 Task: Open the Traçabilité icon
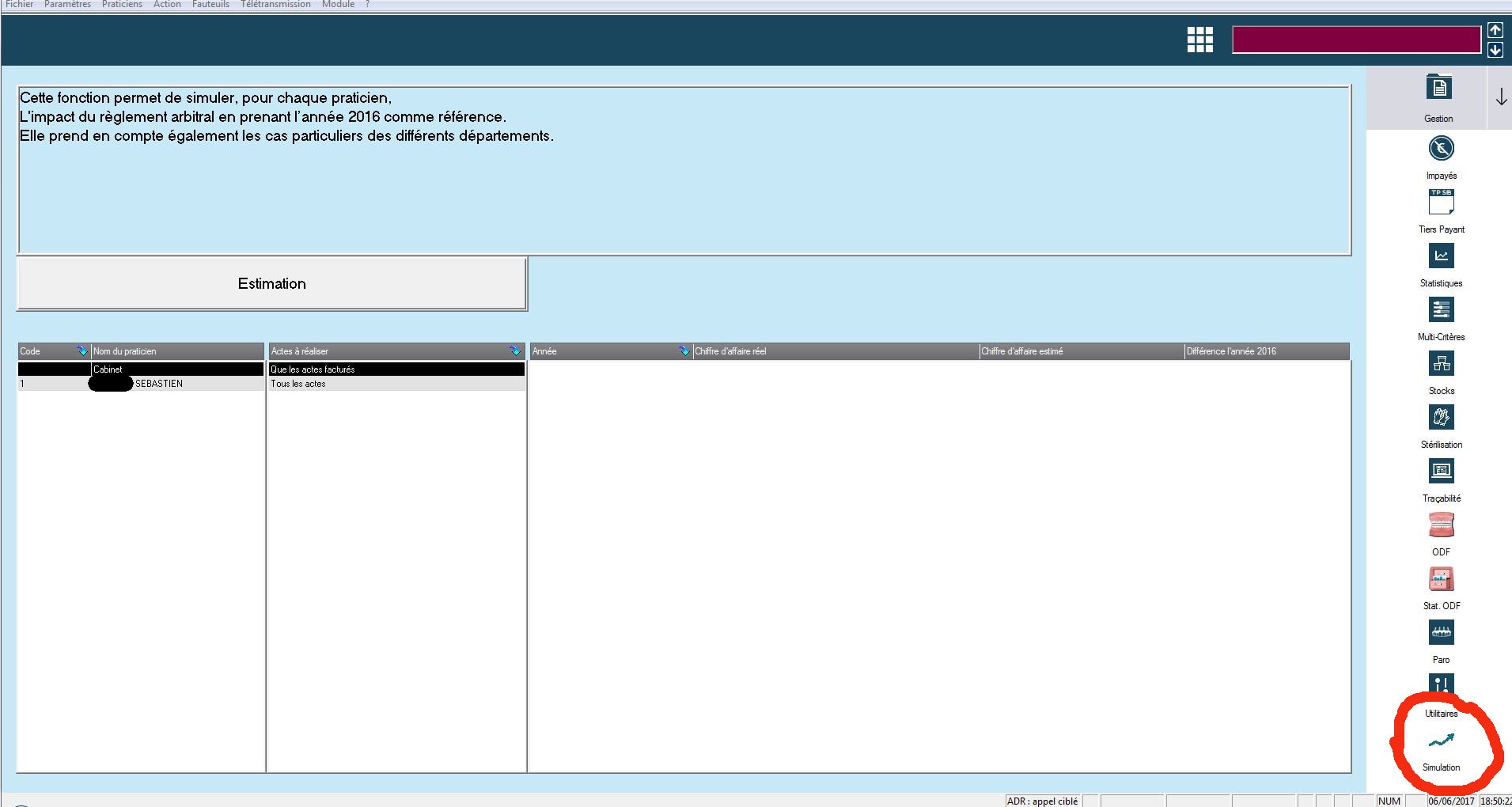(x=1441, y=471)
